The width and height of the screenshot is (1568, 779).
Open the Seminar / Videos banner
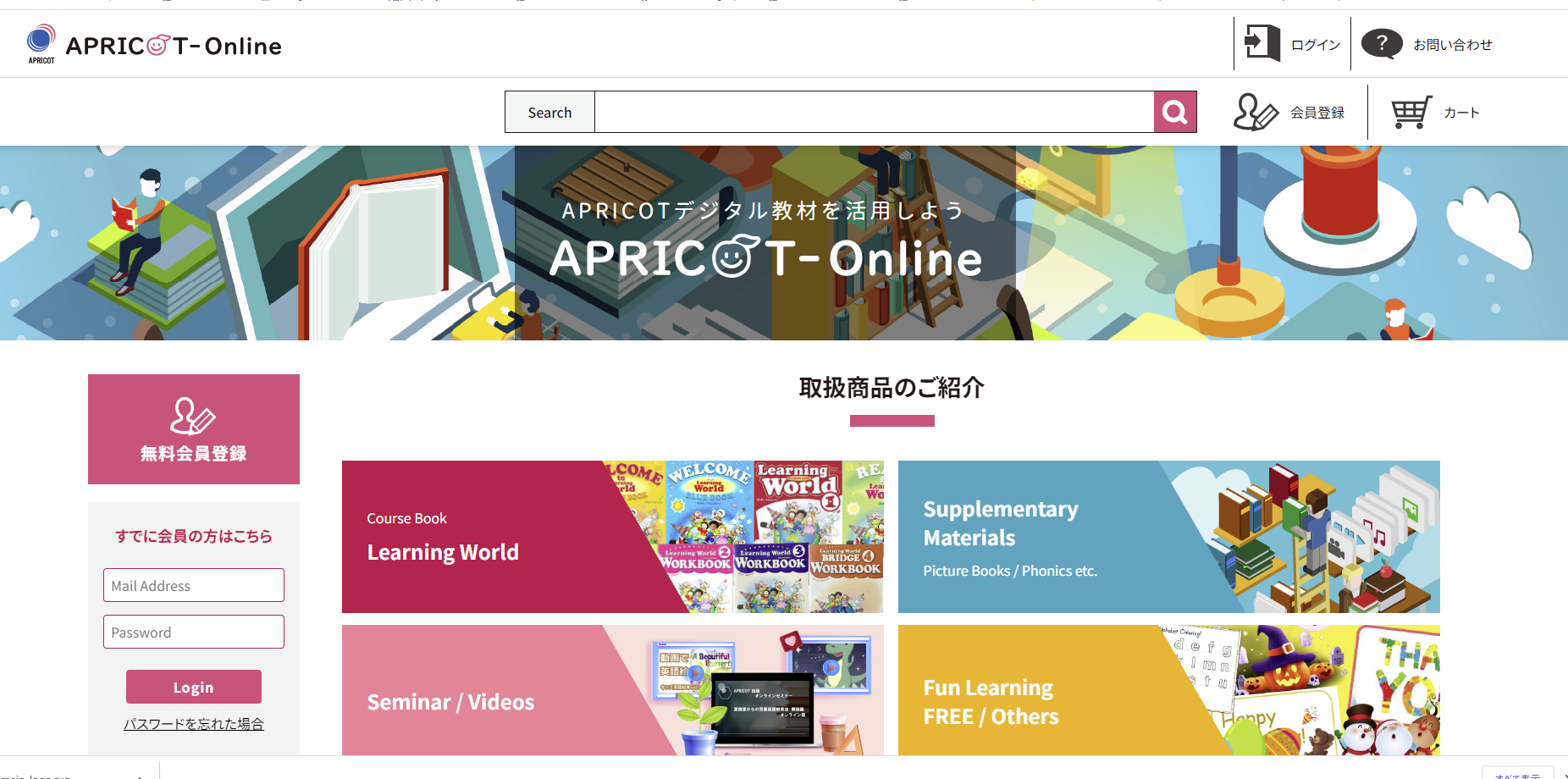(613, 690)
